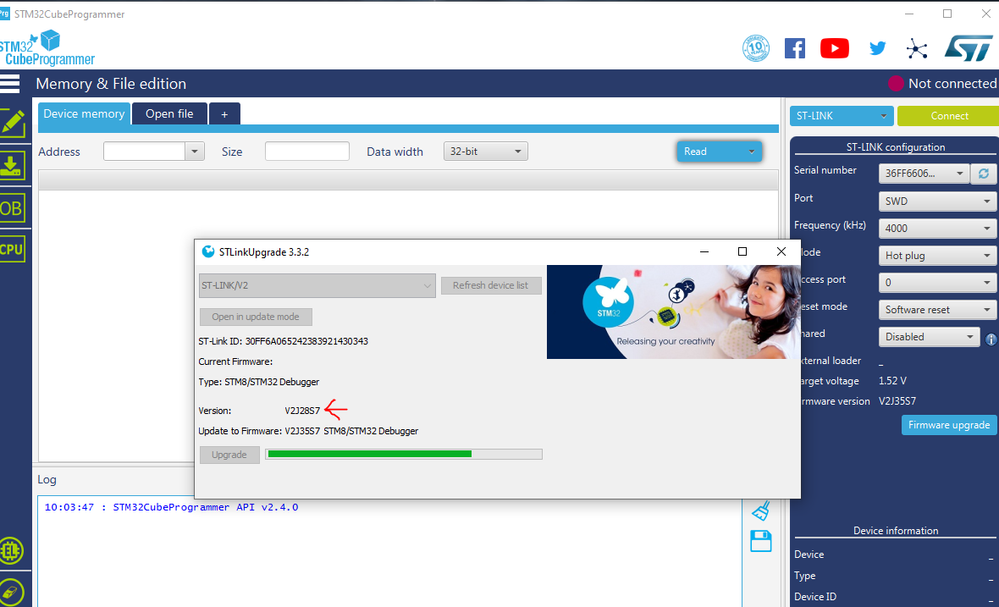This screenshot has width=999, height=607.
Task: Open Erasing & Programming download icon
Action: point(11,165)
